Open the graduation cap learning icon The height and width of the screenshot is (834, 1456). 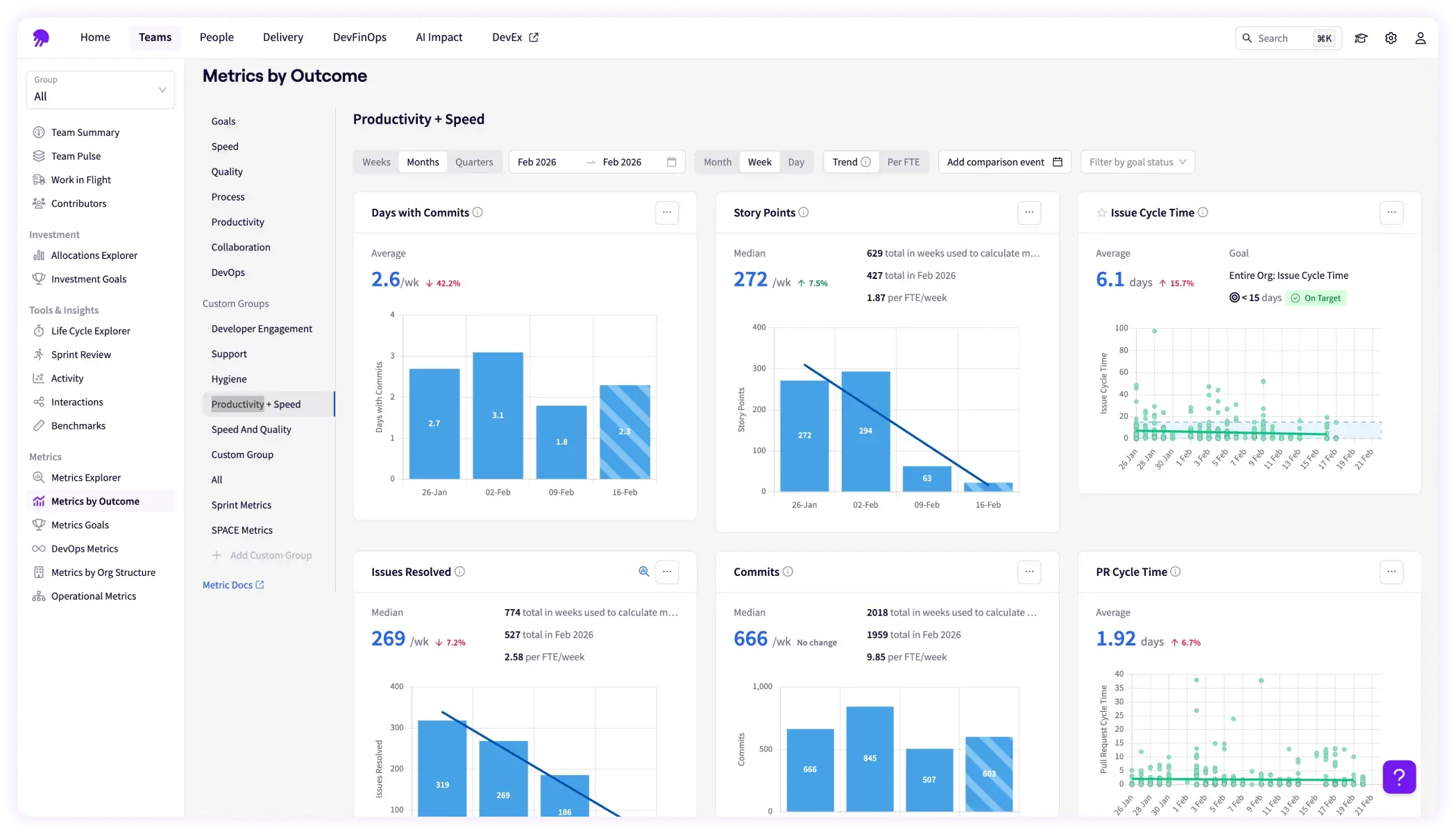1361,38
